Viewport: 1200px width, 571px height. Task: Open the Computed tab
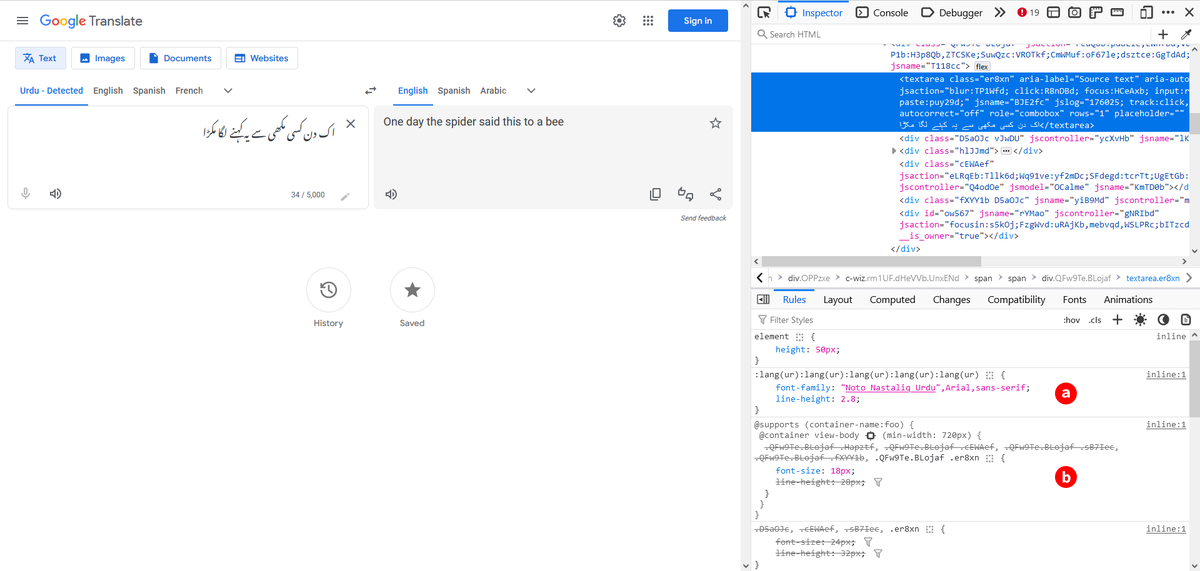[892, 299]
